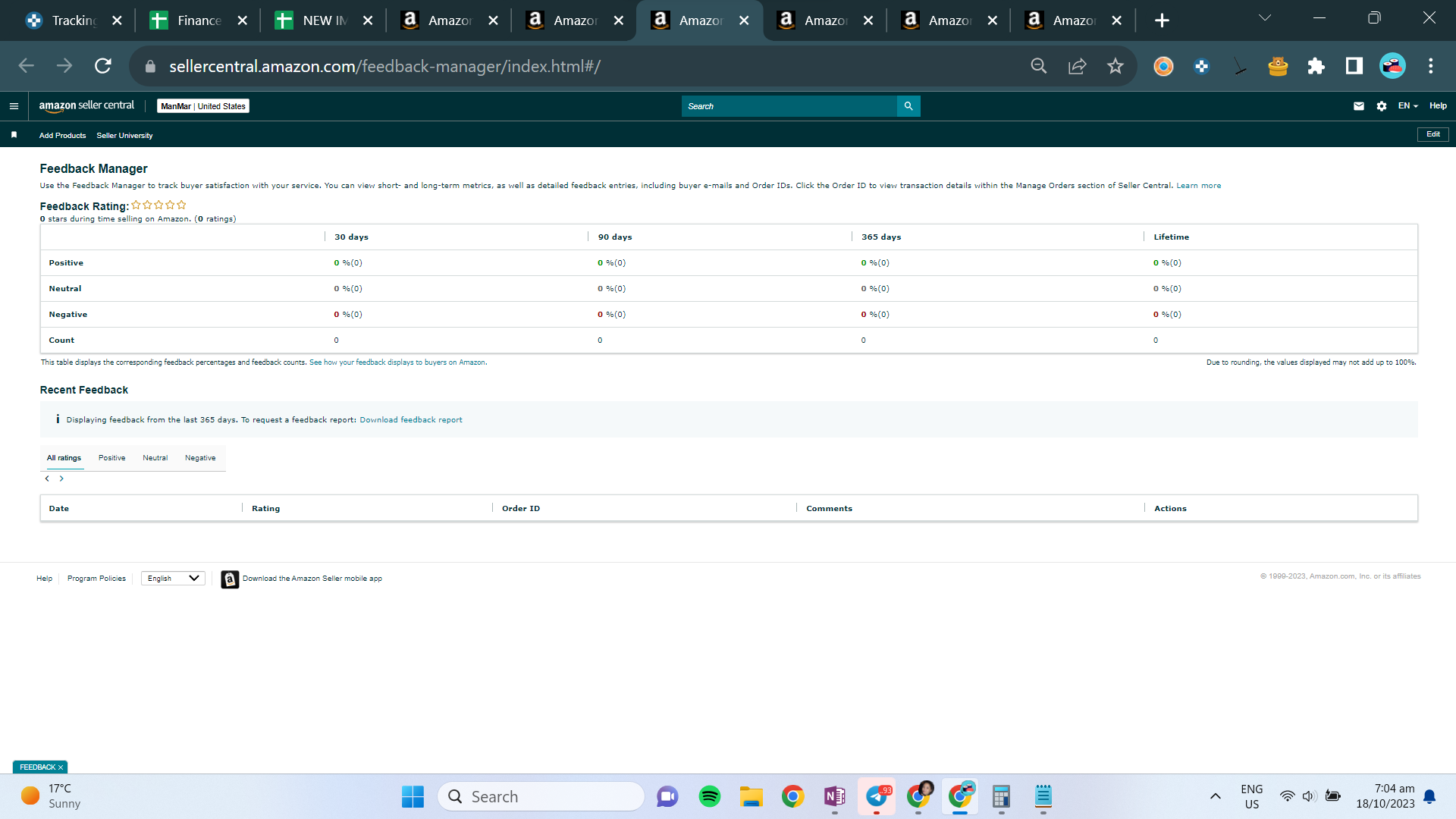Click the Lifetime Count value link
The width and height of the screenshot is (1456, 819).
click(x=1156, y=340)
